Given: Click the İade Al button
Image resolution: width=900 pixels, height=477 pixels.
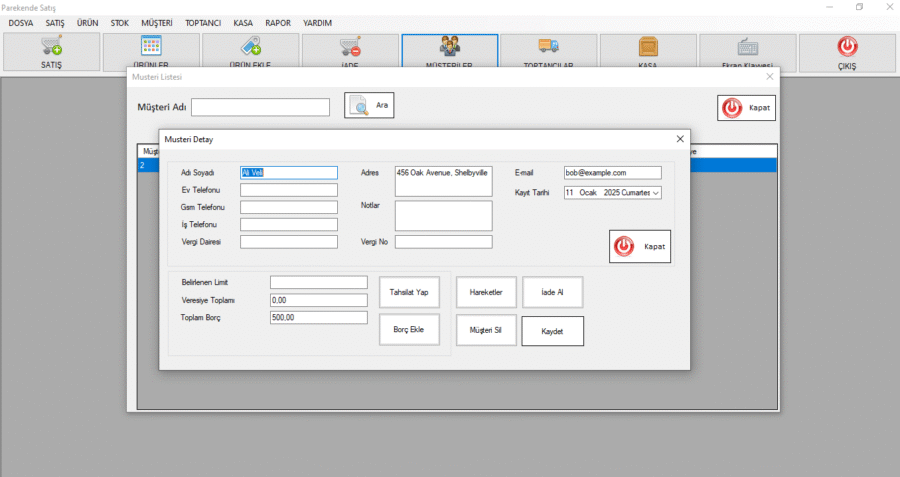Looking at the screenshot, I should (x=553, y=292).
